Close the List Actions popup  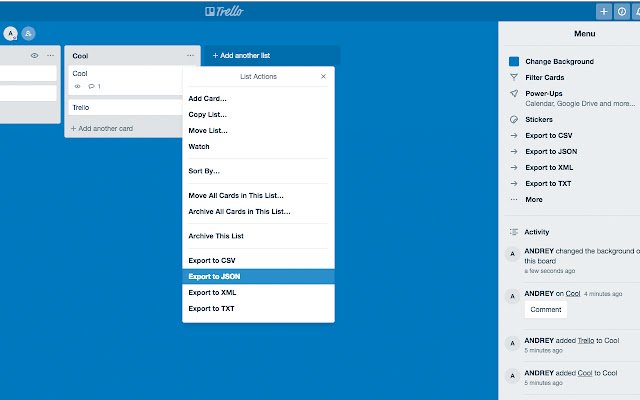click(x=323, y=76)
